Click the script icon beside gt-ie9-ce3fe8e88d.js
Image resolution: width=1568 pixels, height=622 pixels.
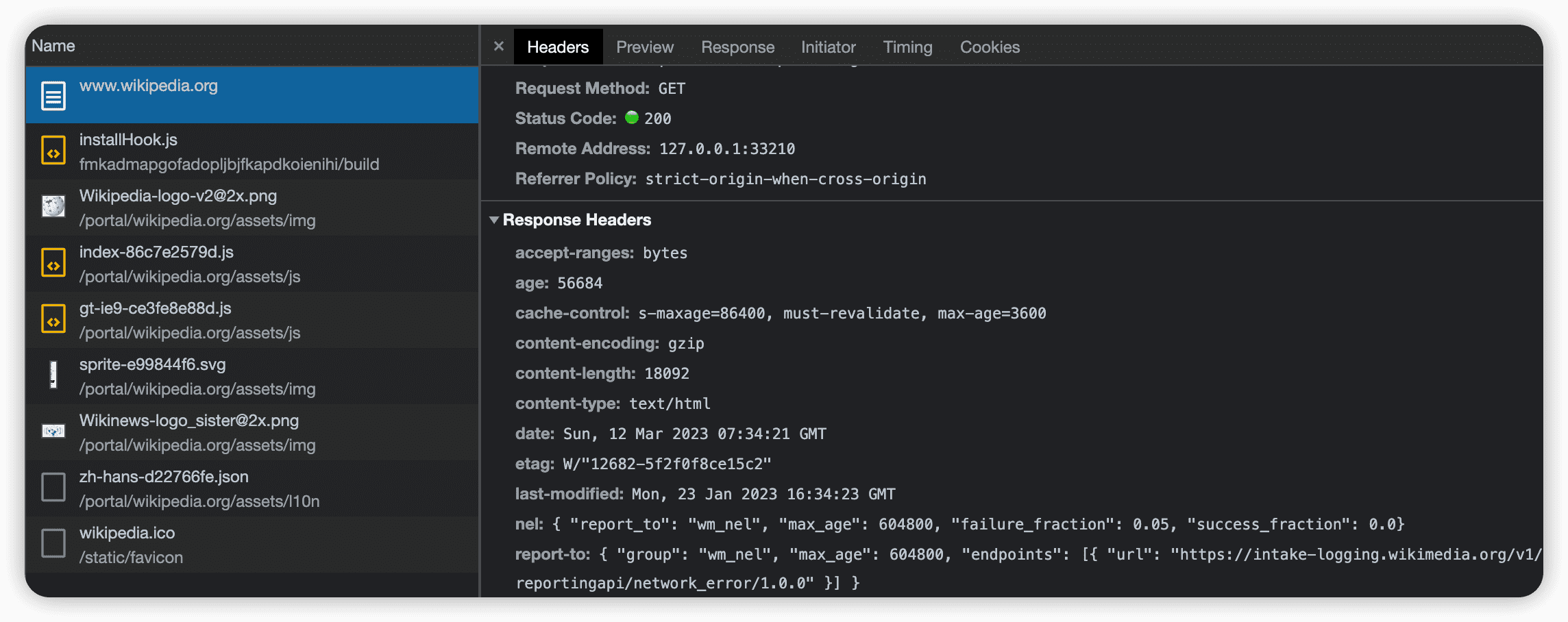point(53,320)
